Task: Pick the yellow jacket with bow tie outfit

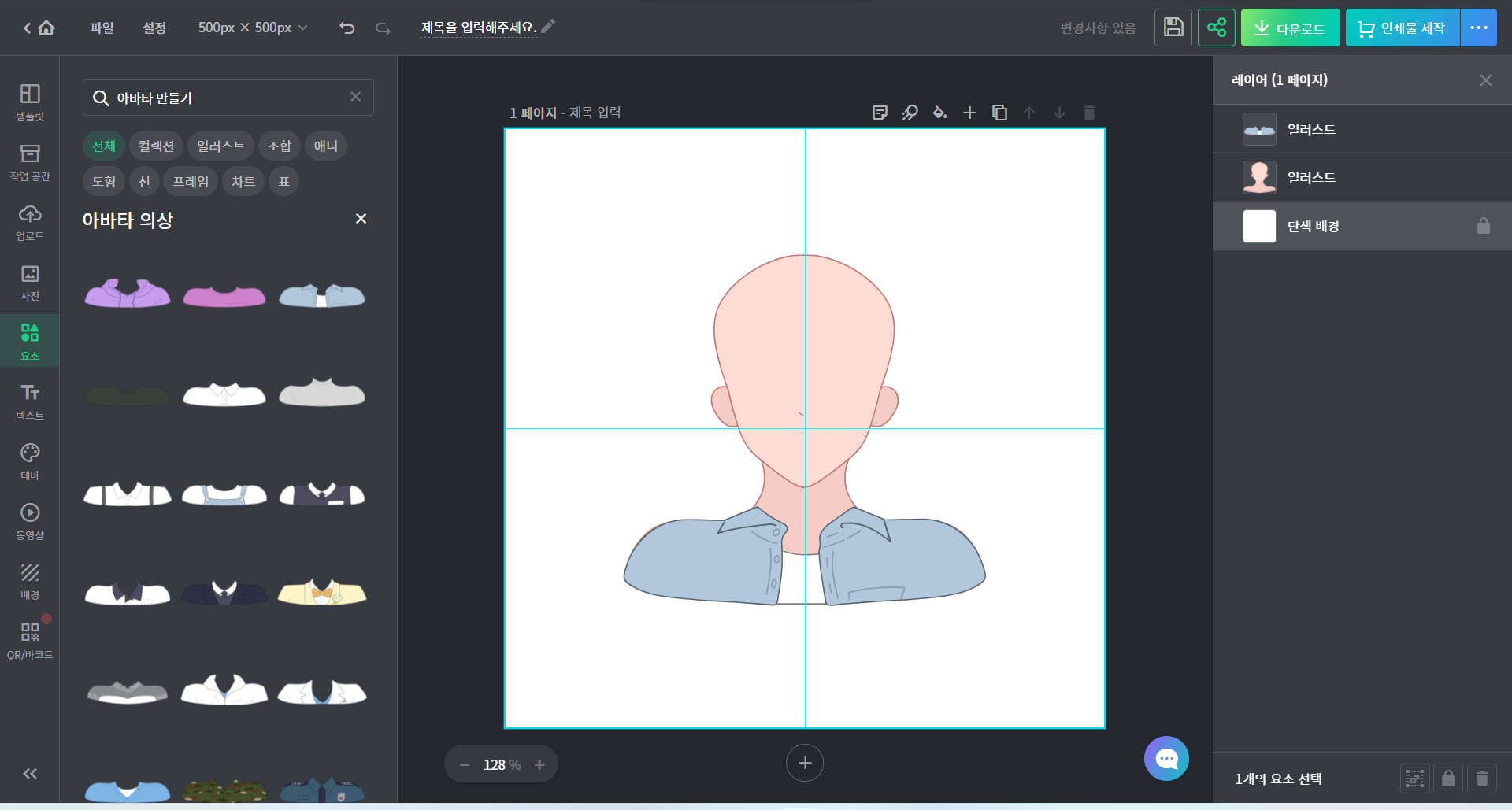Action: point(322,592)
